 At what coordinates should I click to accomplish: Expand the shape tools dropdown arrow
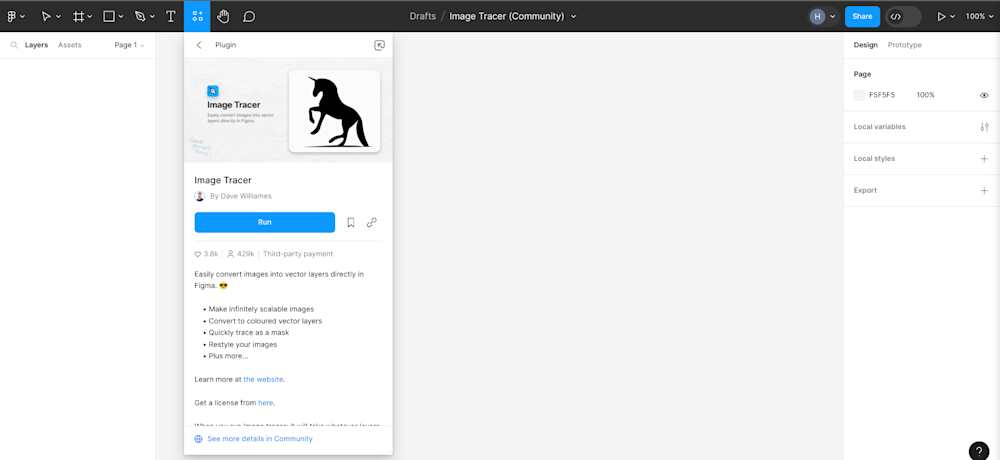(121, 17)
